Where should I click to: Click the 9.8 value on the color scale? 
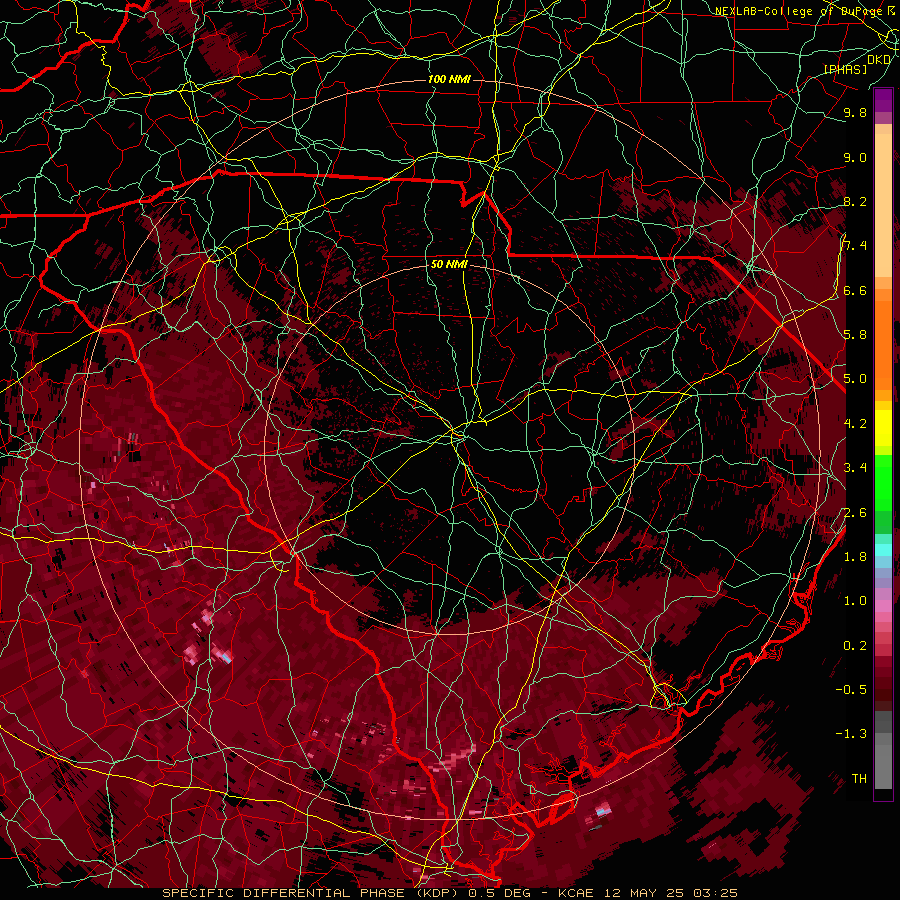pyautogui.click(x=855, y=112)
